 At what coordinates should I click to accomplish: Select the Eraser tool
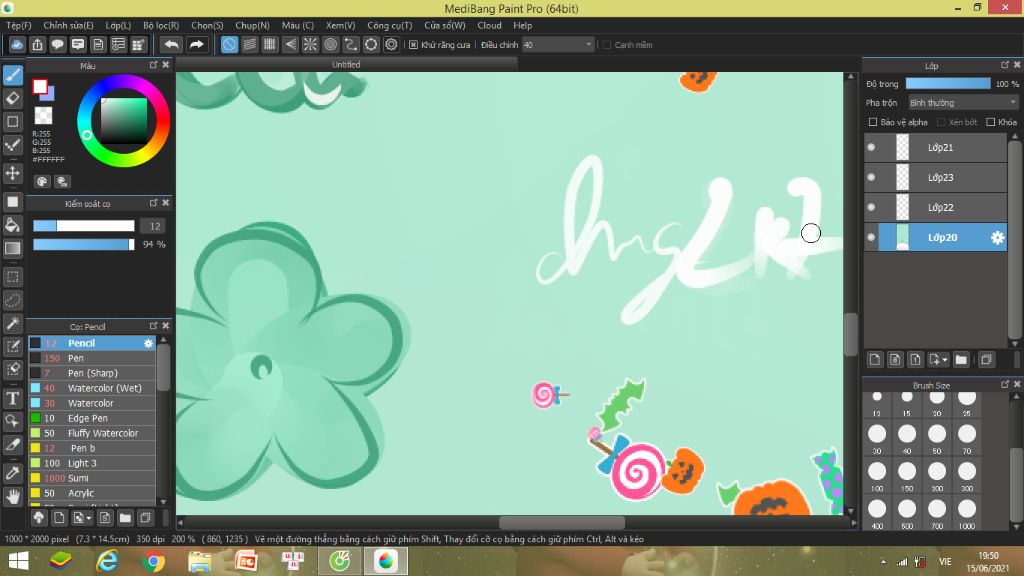(x=13, y=98)
